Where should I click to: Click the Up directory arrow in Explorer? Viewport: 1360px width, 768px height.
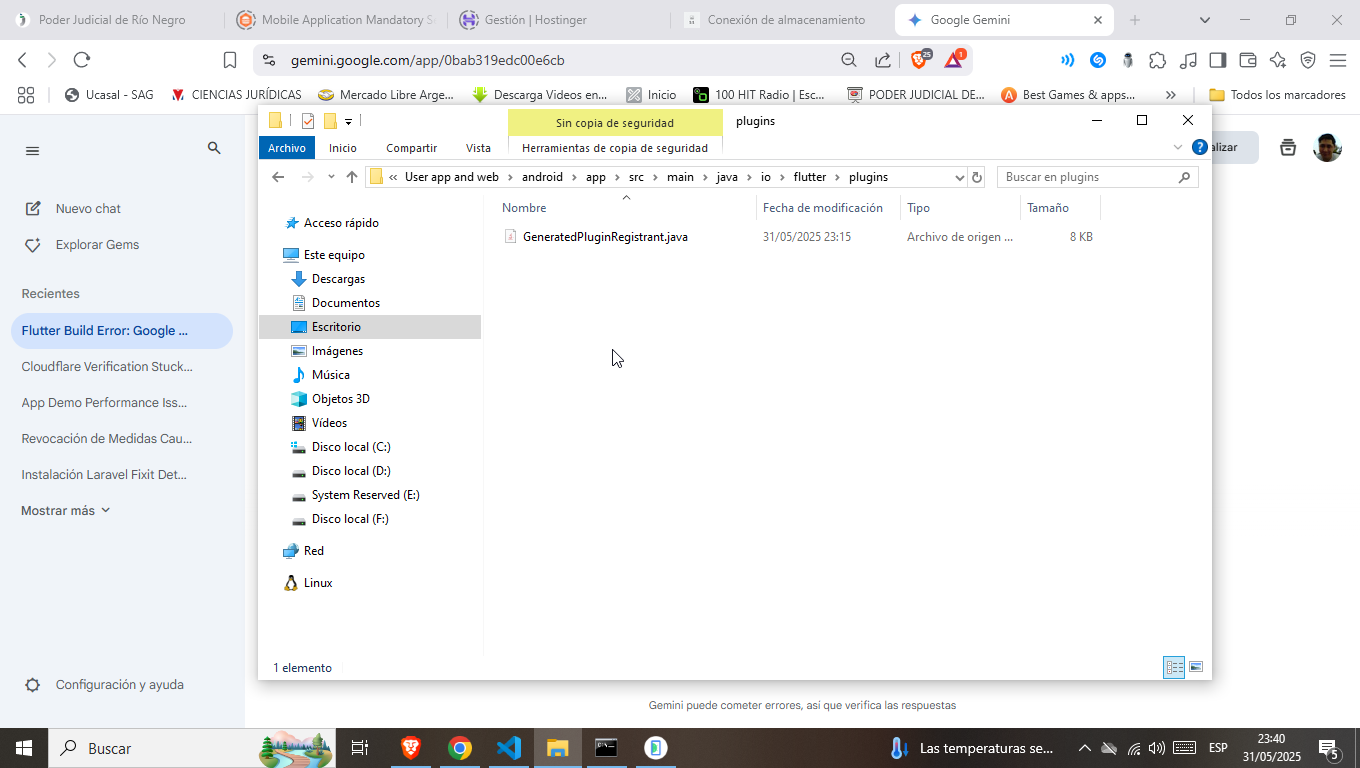(x=351, y=177)
